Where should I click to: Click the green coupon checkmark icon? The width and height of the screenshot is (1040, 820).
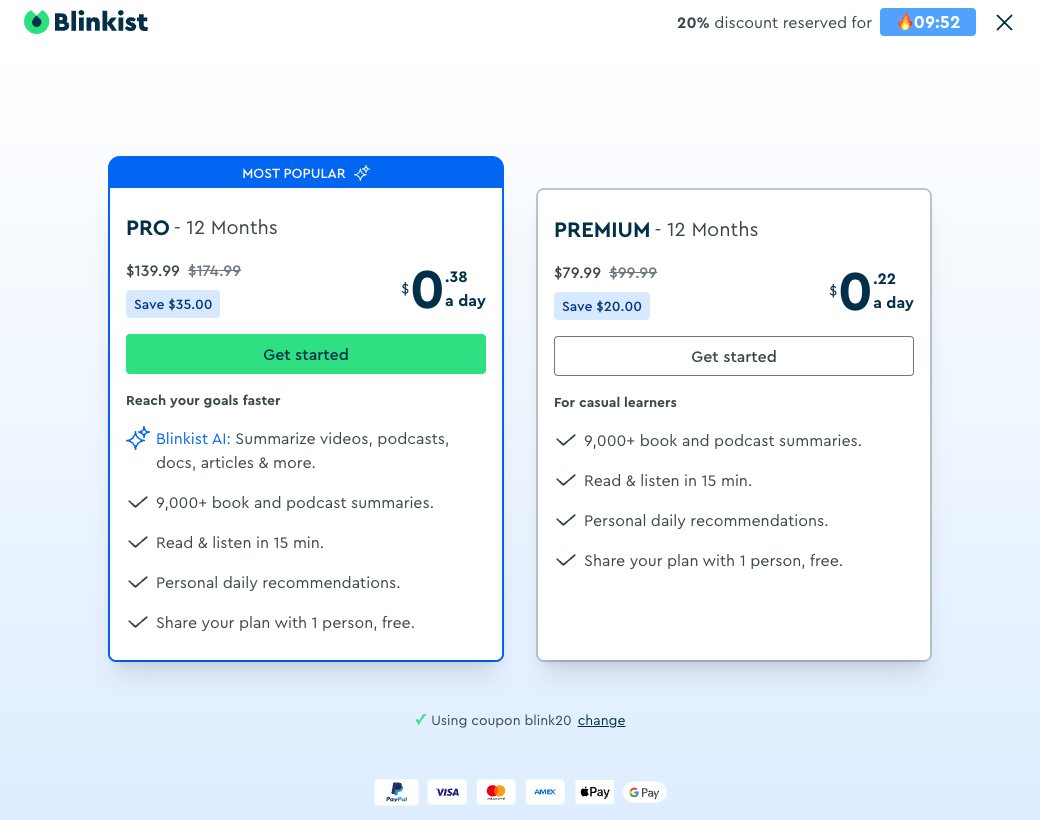[x=420, y=720]
